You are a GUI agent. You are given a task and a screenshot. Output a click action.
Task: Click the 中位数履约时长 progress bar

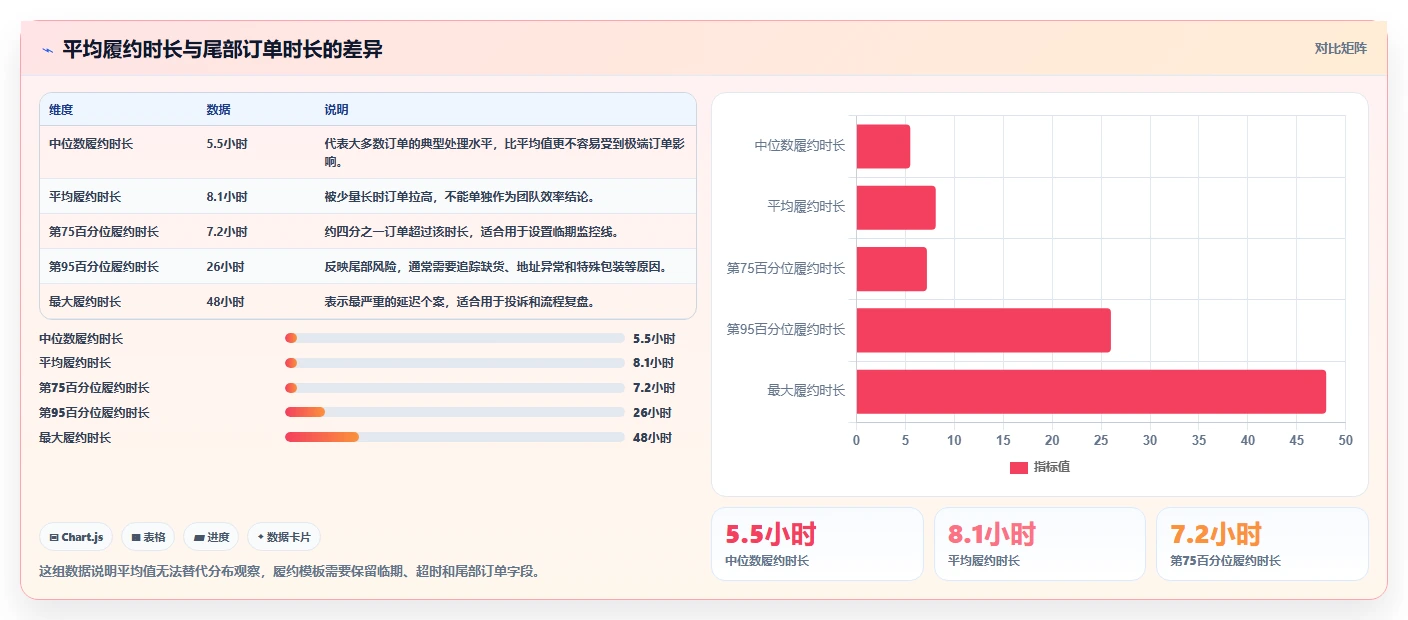[455, 338]
